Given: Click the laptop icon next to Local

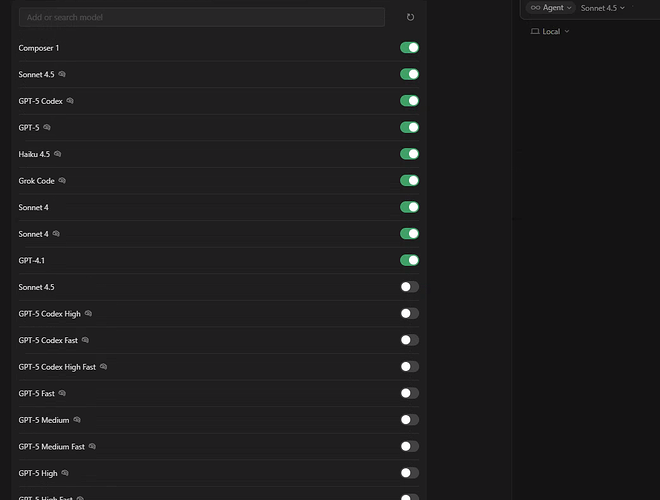Looking at the screenshot, I should 535,32.
